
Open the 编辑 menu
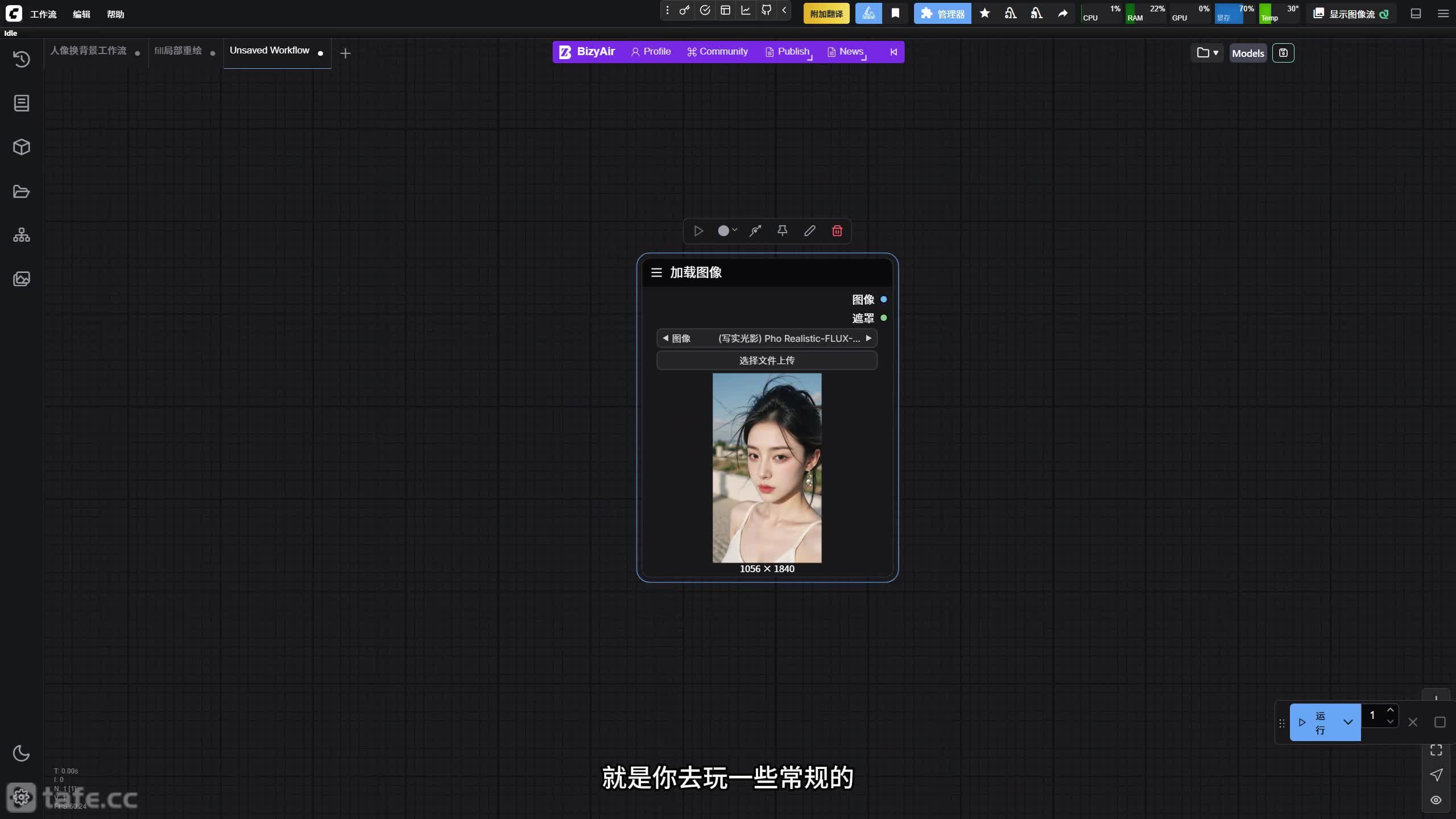click(81, 14)
